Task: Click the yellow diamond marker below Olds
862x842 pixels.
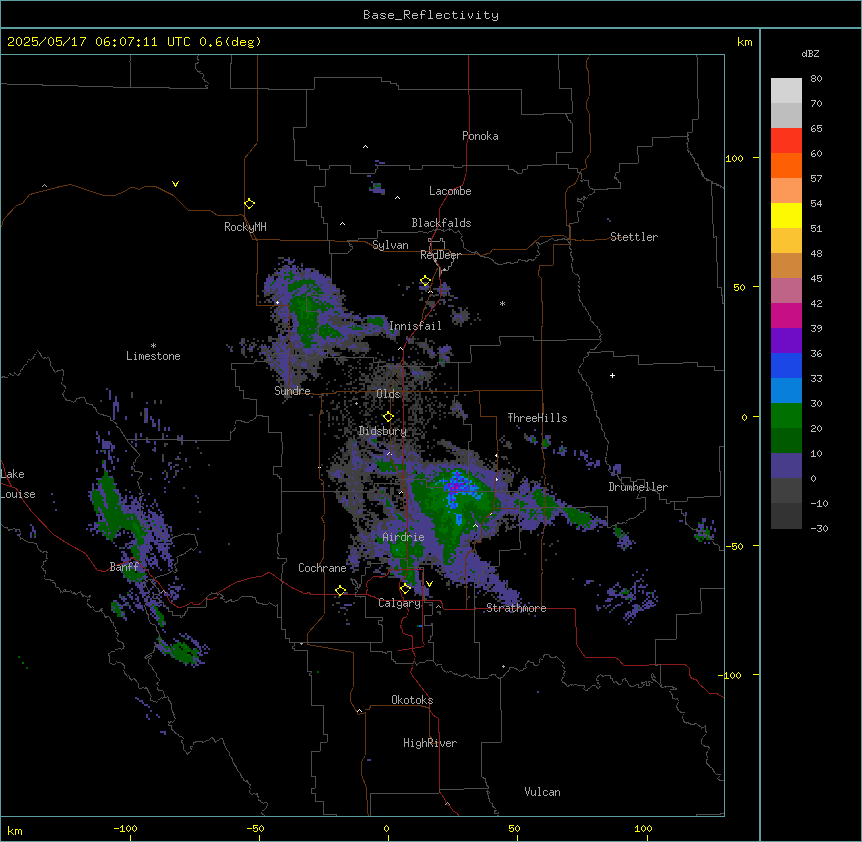Action: tap(388, 417)
